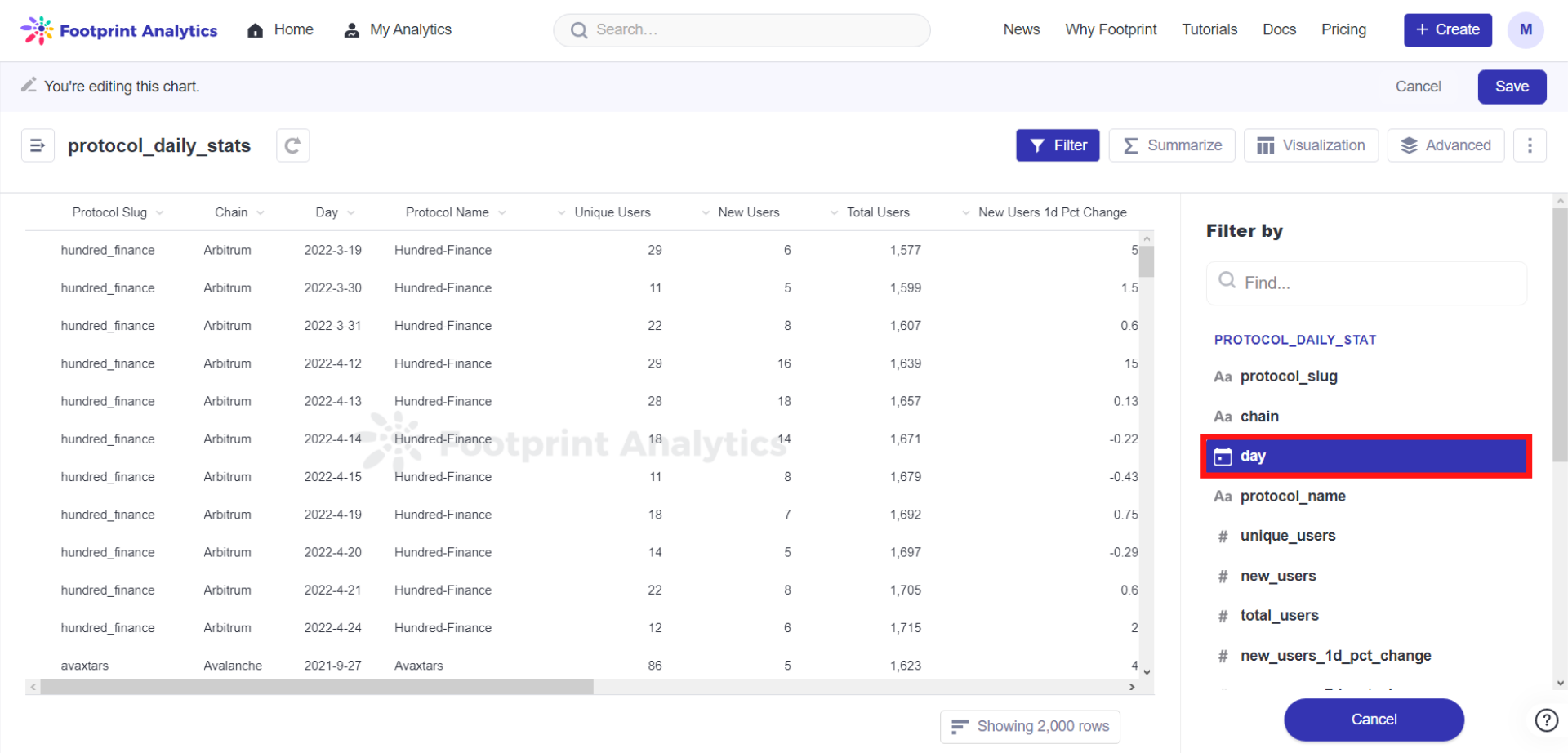Open My Analytics
1568x753 pixels.
coord(398,30)
